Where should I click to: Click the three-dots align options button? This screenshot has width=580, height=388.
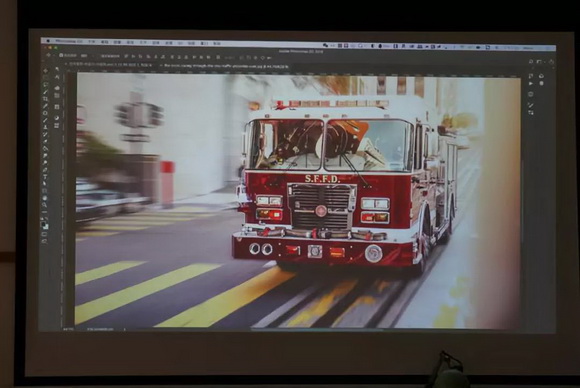point(230,57)
